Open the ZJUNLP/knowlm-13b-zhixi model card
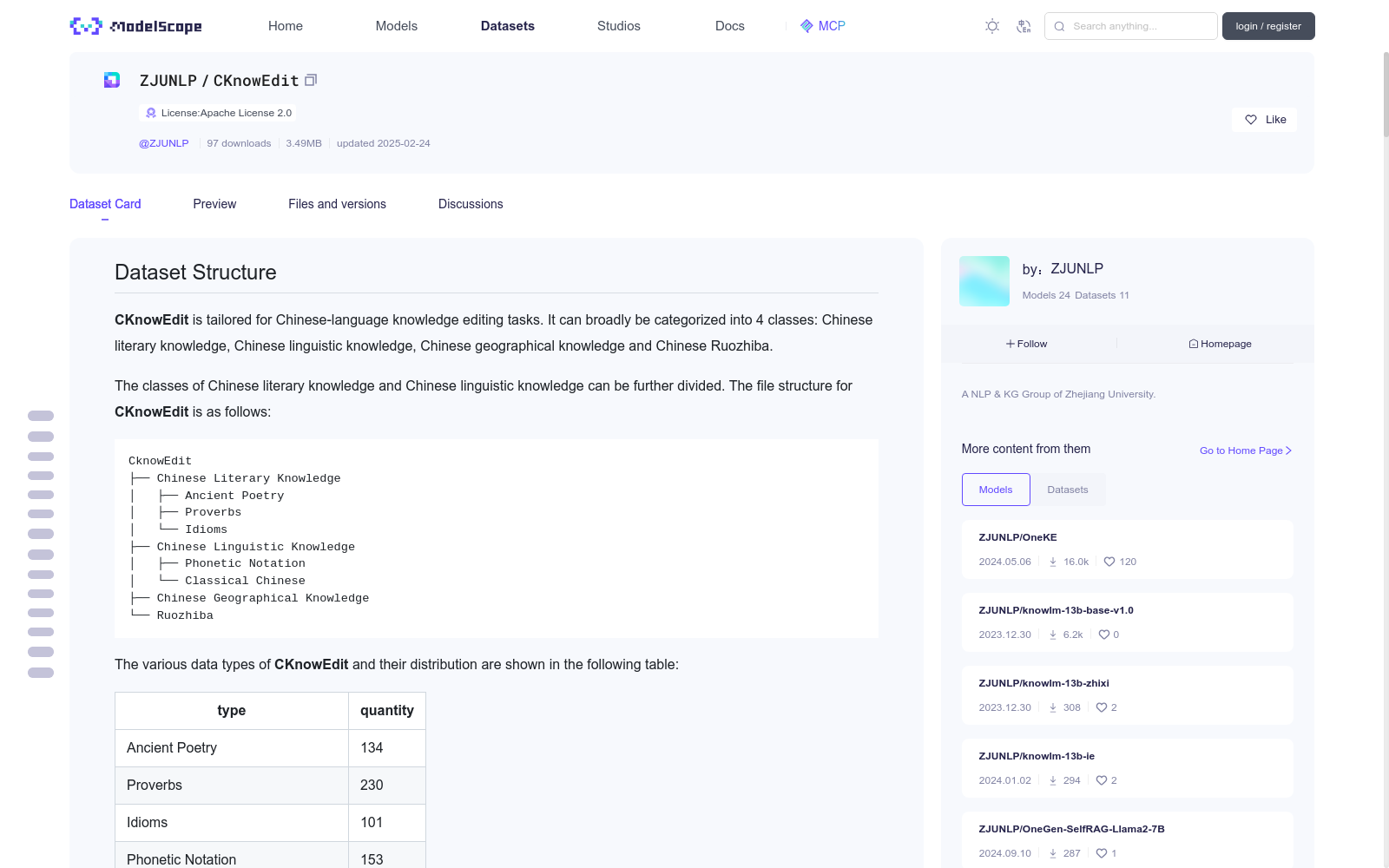 click(1127, 695)
